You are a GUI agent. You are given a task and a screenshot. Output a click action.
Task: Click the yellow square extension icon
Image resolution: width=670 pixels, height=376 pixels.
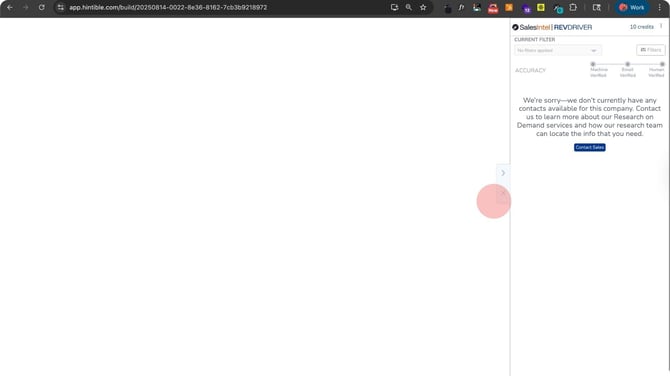coord(541,7)
